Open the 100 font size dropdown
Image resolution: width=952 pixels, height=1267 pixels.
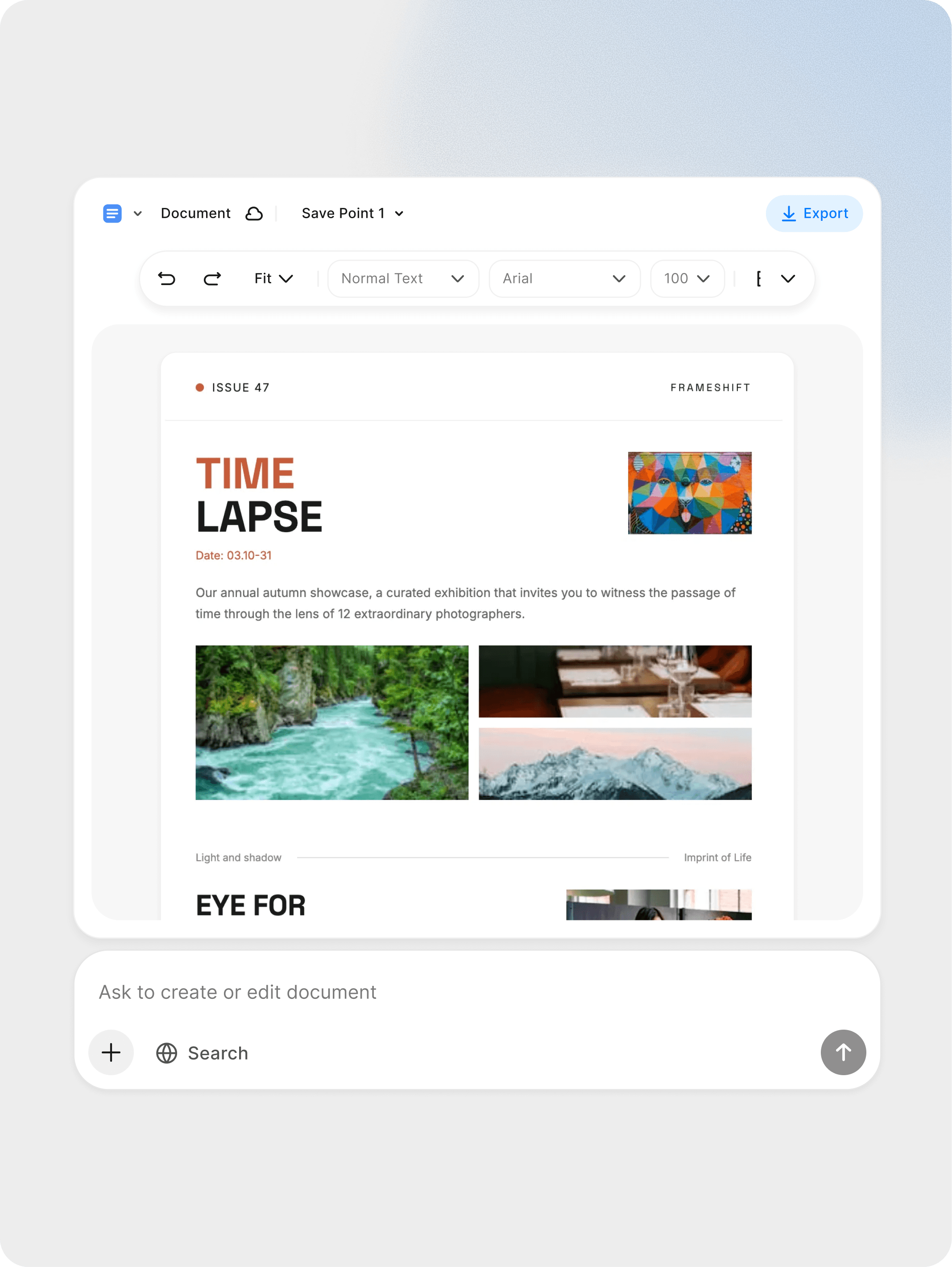click(x=687, y=279)
